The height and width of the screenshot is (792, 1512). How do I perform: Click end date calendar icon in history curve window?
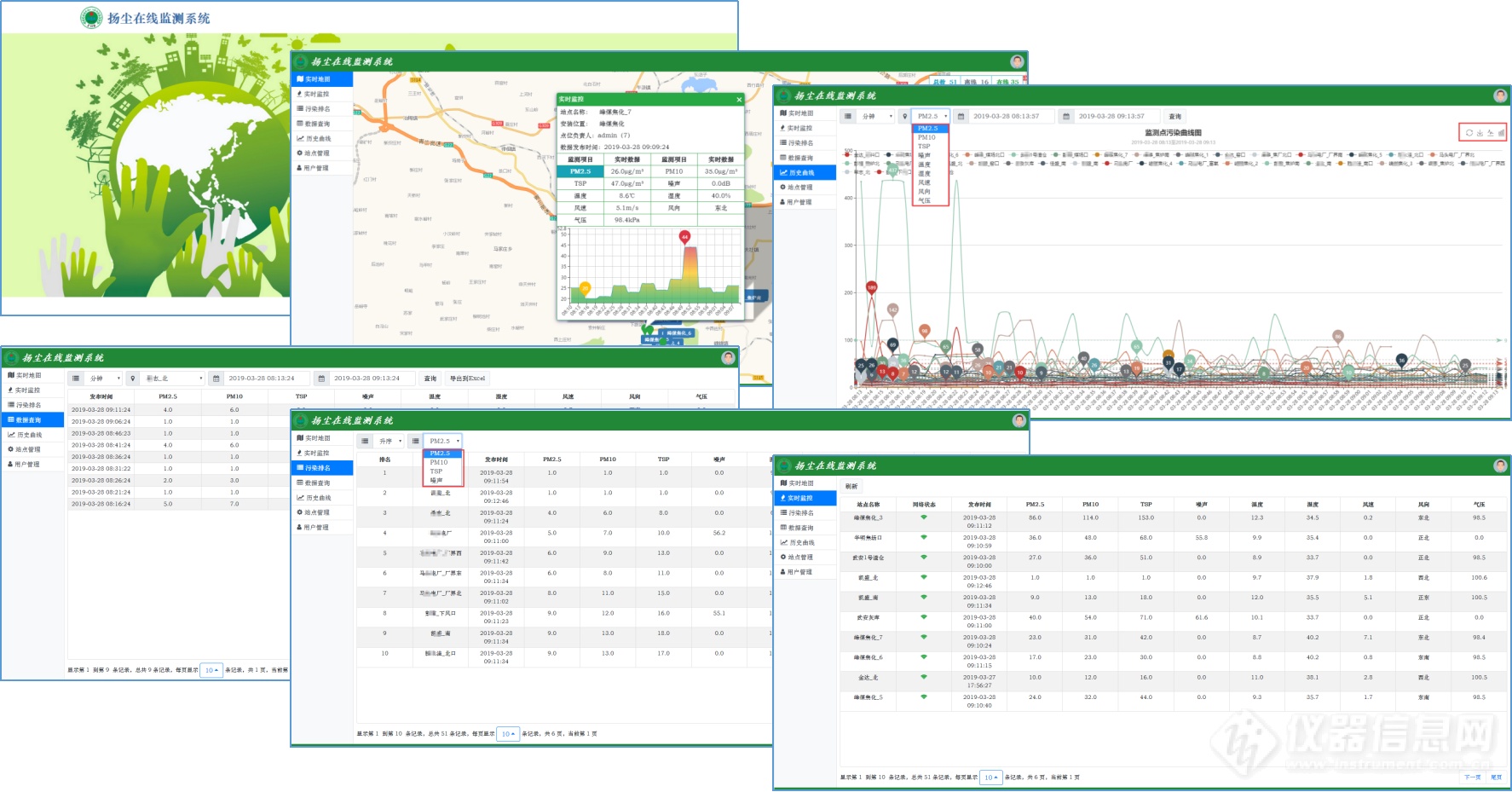click(1066, 116)
